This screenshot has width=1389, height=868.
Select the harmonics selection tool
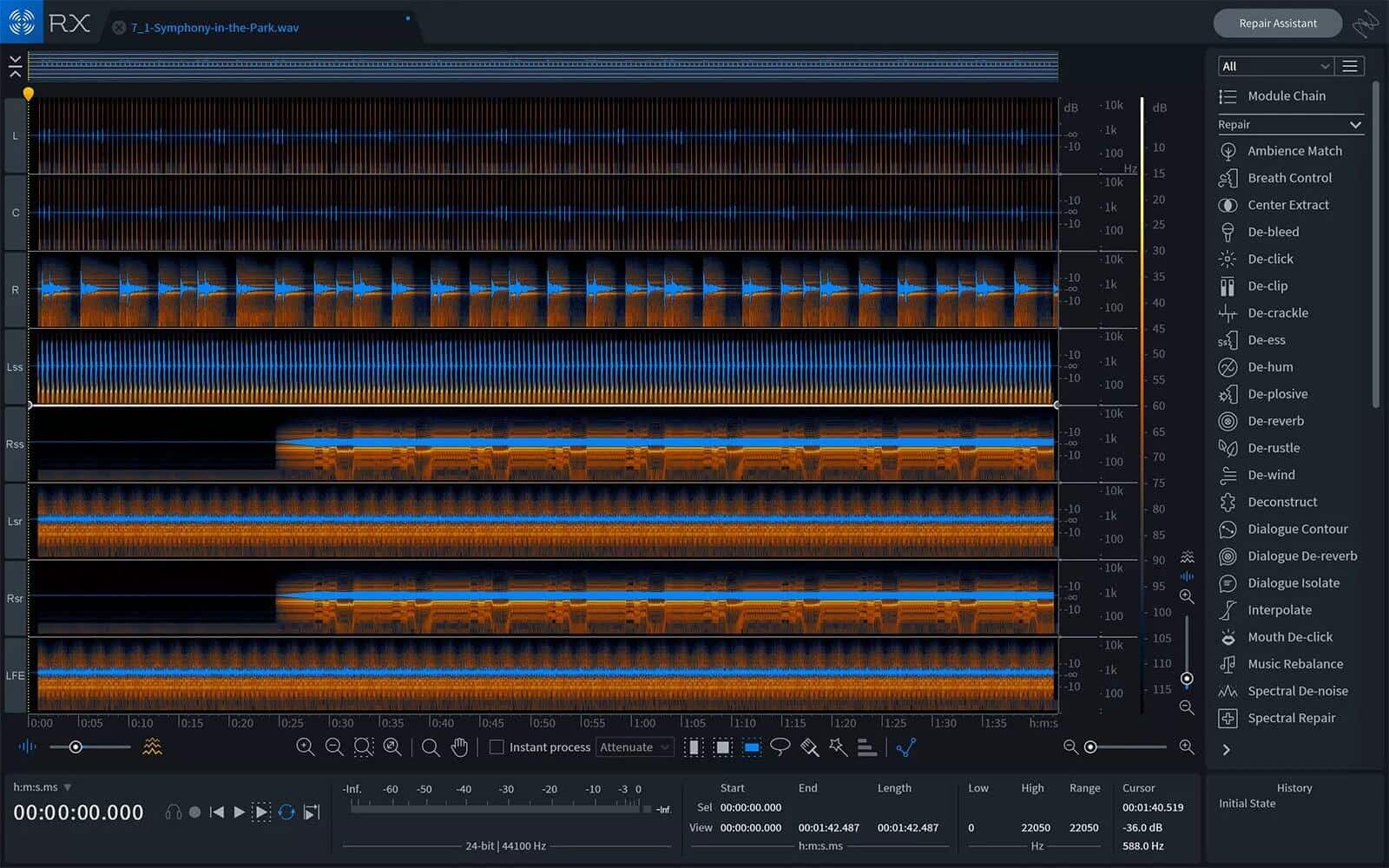(x=866, y=747)
